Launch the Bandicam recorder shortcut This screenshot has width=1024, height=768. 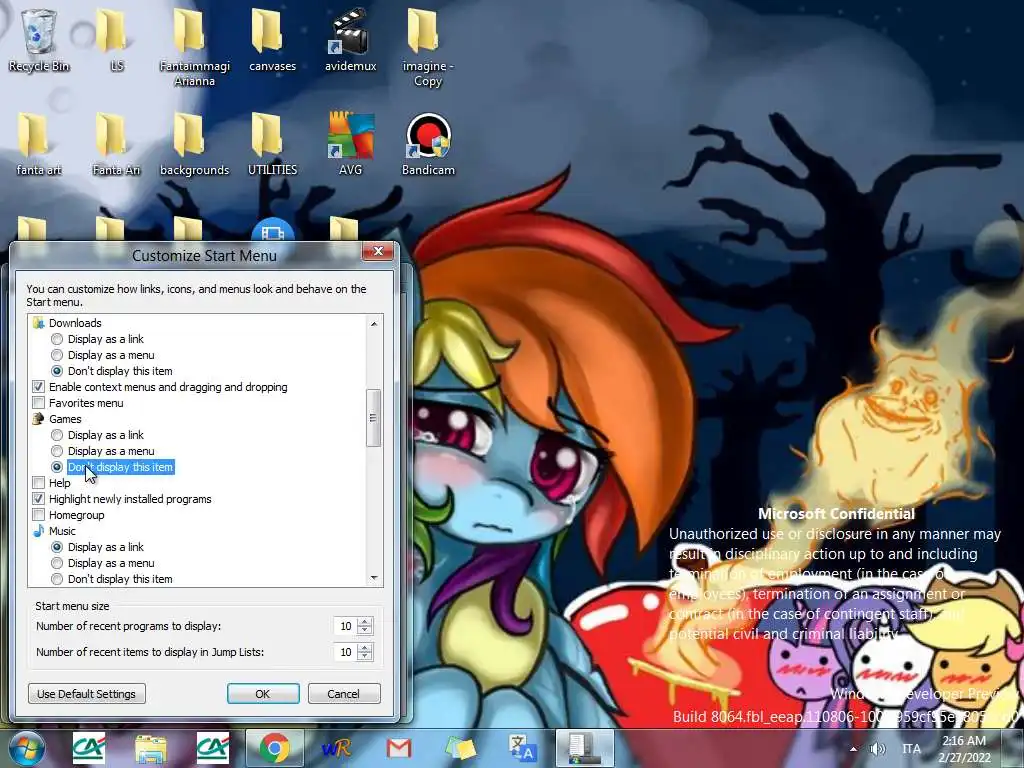428,144
